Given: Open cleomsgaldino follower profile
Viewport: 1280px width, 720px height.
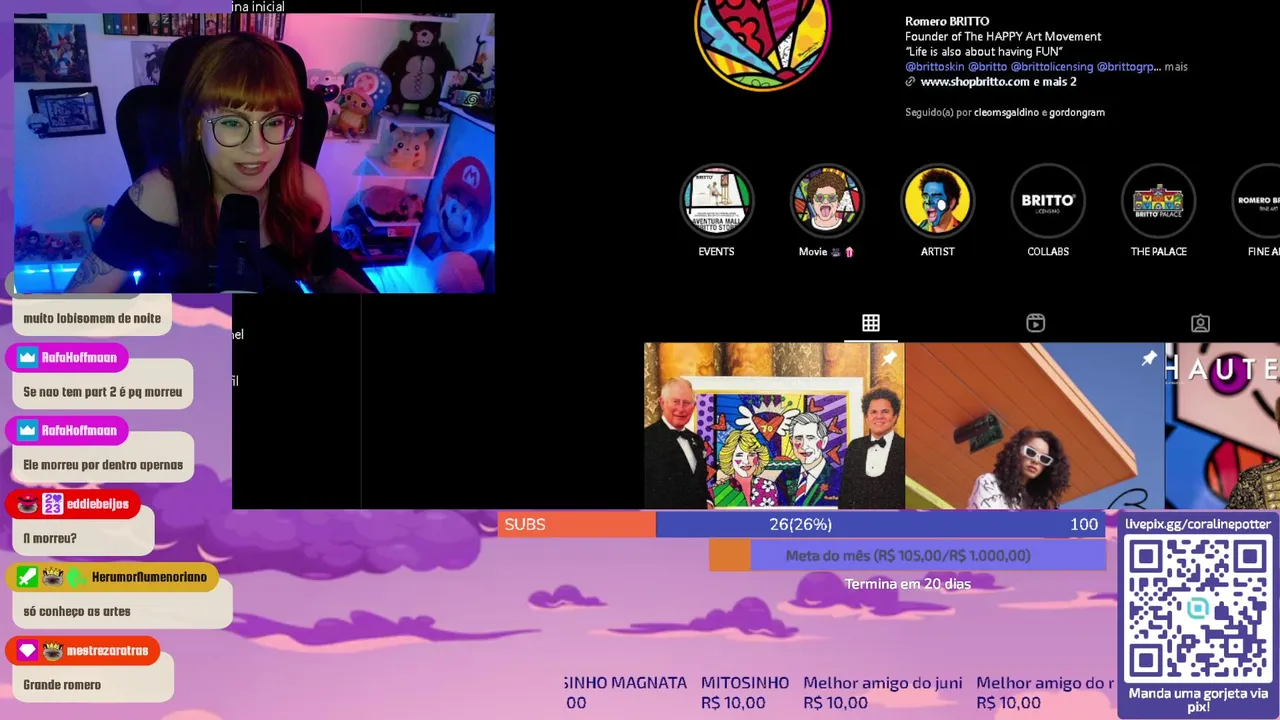Looking at the screenshot, I should pyautogui.click(x=1005, y=113).
